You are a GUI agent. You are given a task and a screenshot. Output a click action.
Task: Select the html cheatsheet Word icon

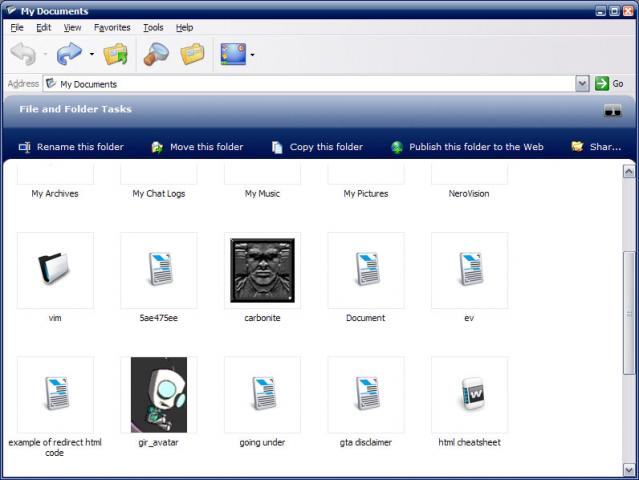coord(473,393)
